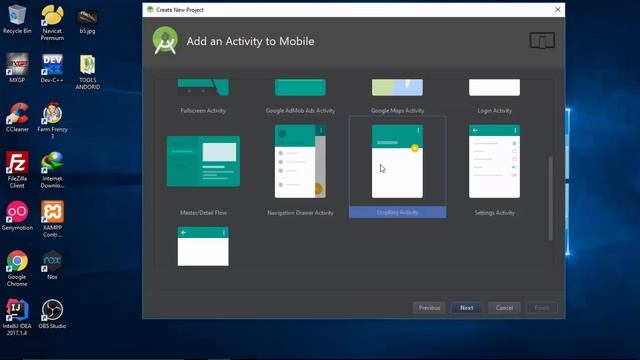Choose the Google Maps Activity template
Viewport: 640px width, 360px height.
pos(397,96)
